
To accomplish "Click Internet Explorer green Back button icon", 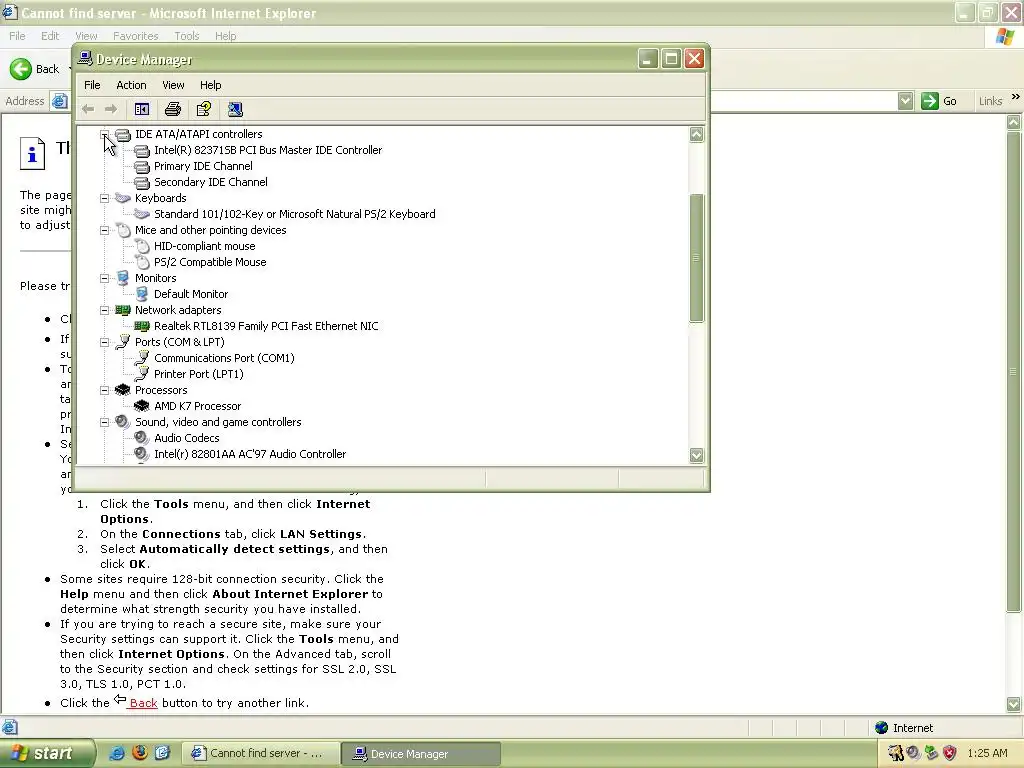I will [21, 69].
